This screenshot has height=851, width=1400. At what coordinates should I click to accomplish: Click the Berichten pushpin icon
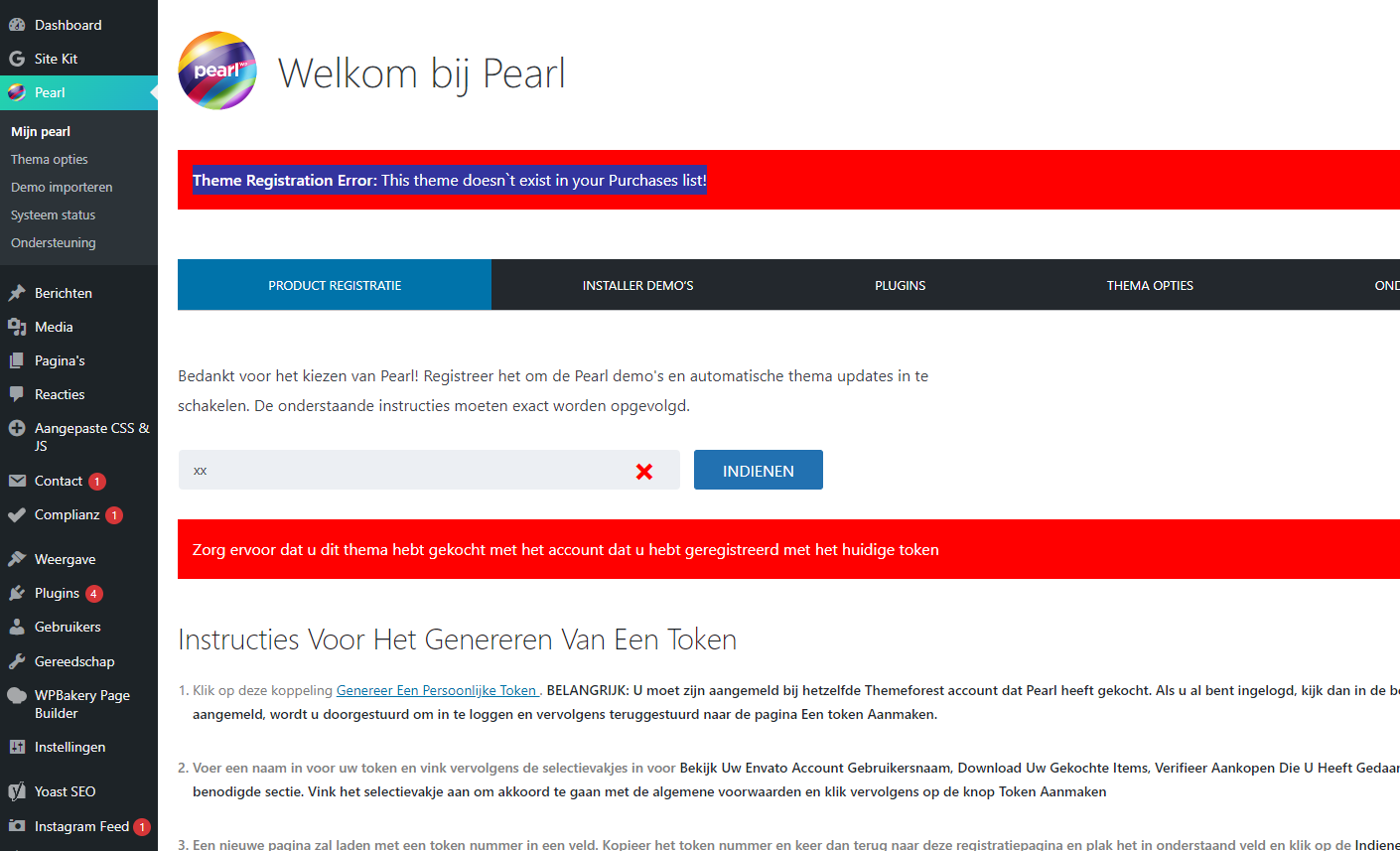click(17, 293)
